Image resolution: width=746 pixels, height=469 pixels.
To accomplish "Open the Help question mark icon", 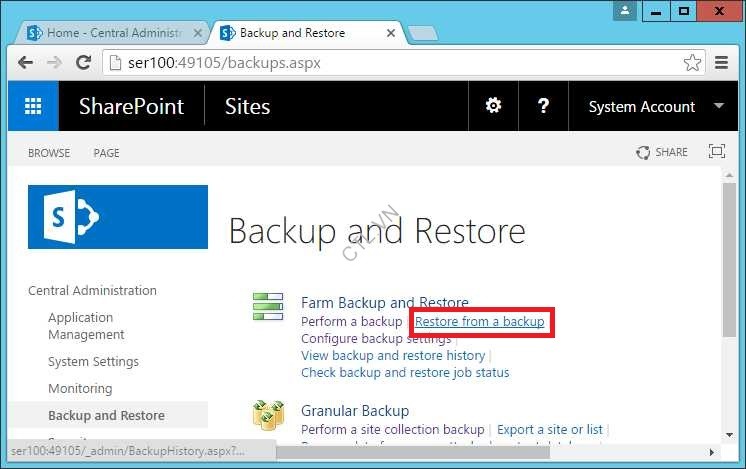I will coord(543,106).
